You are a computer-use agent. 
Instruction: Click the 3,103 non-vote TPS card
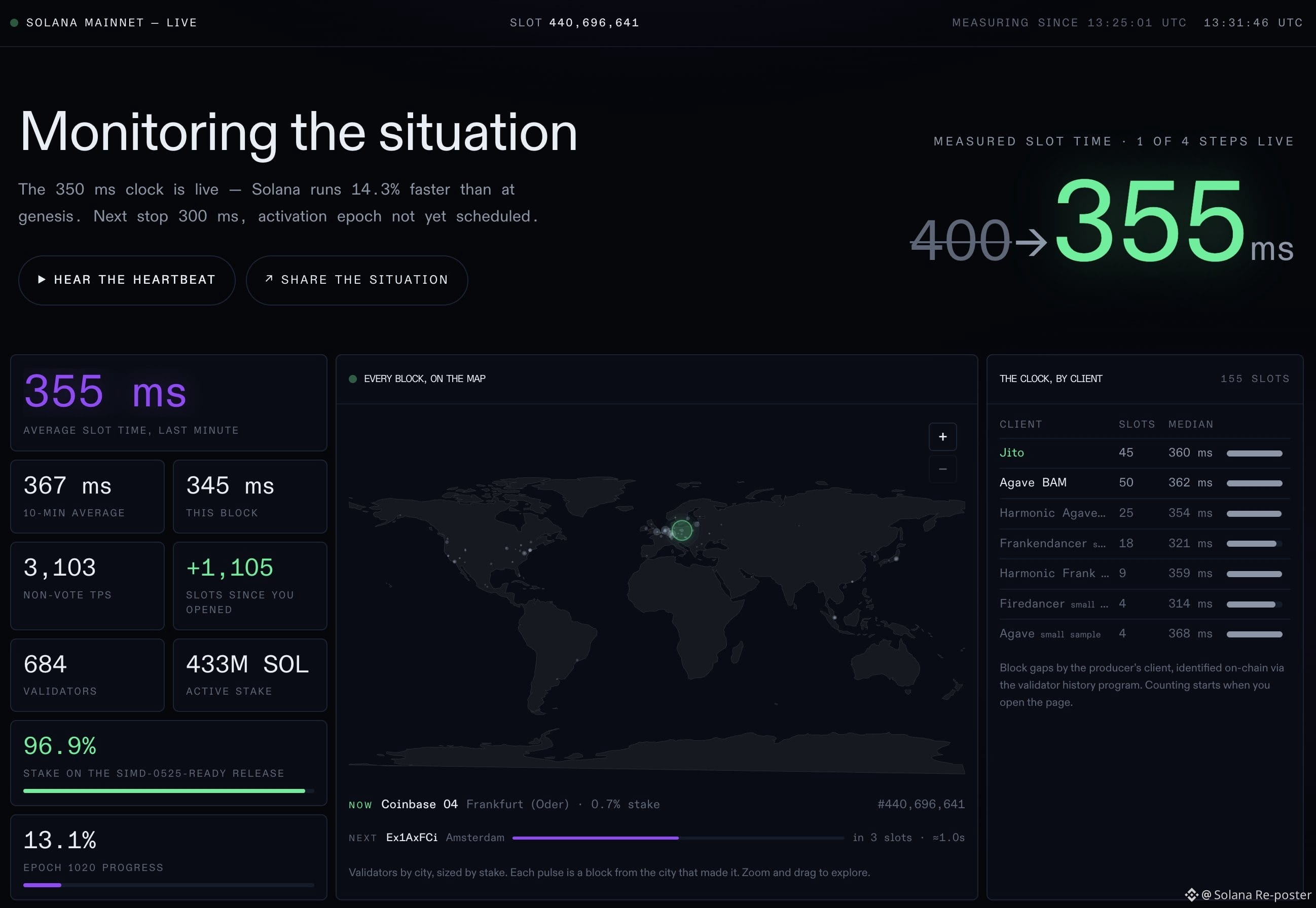pyautogui.click(x=87, y=586)
